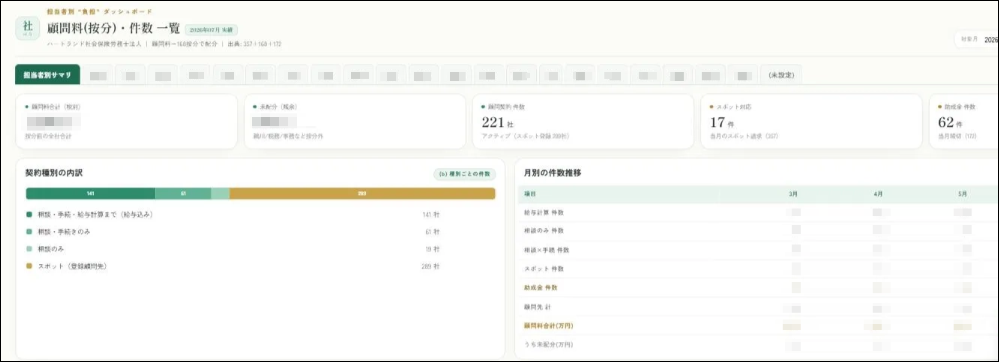
Task: Click the 契約種別の内訳 panel title
Action: (54, 173)
